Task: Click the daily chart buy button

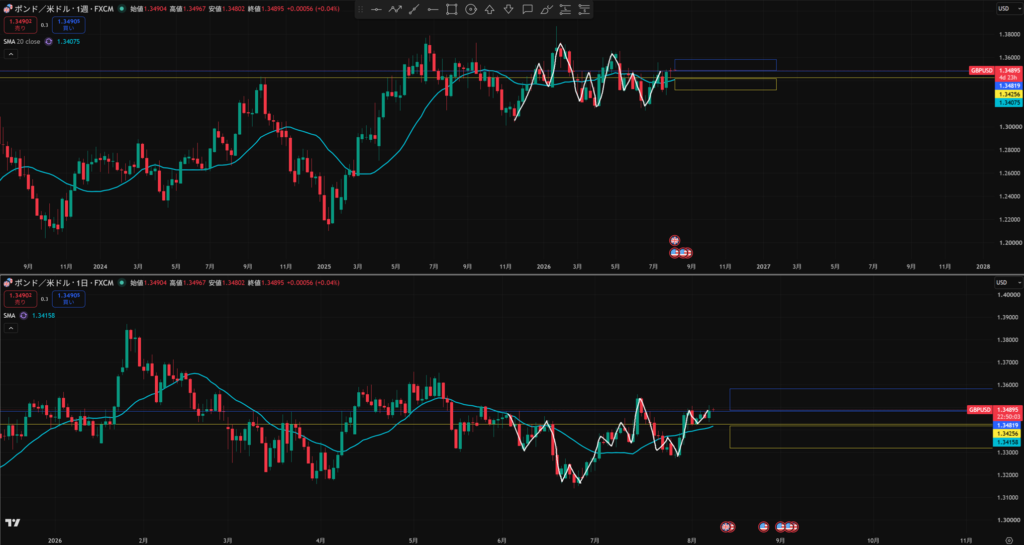Action: pyautogui.click(x=69, y=299)
